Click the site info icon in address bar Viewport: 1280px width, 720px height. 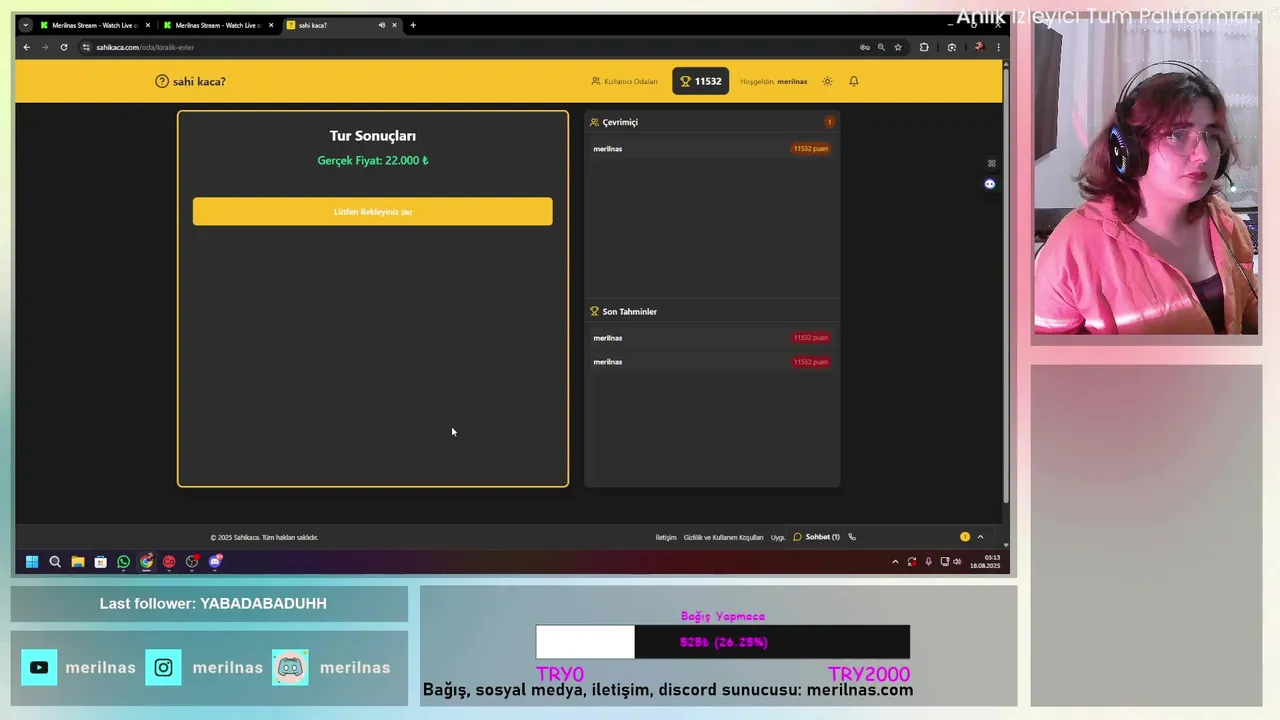coord(86,47)
